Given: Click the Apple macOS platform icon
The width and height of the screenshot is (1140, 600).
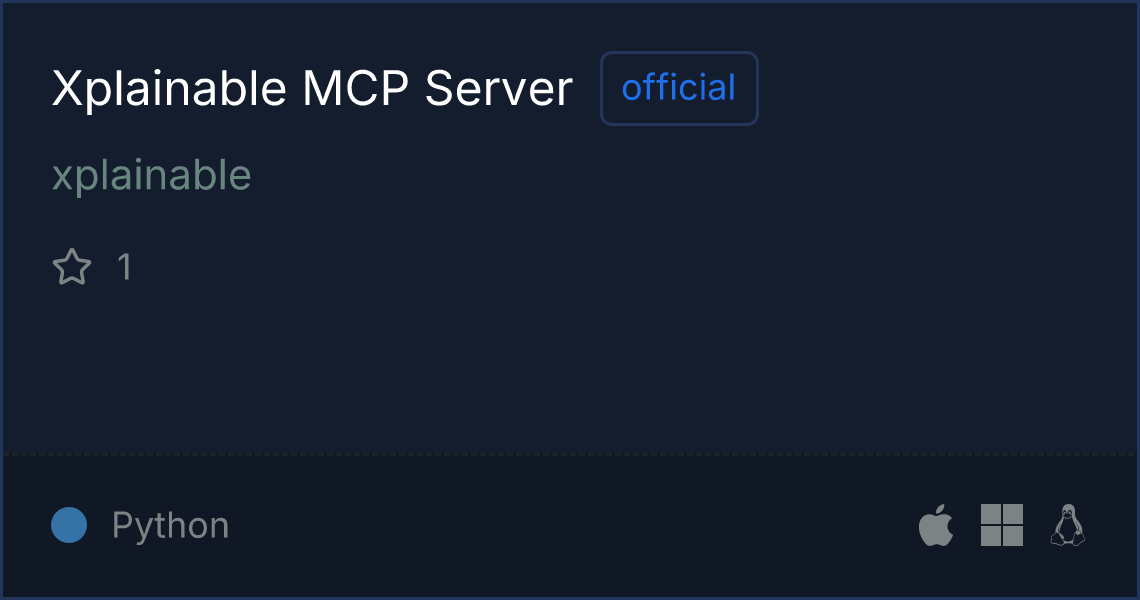Looking at the screenshot, I should tap(936, 524).
